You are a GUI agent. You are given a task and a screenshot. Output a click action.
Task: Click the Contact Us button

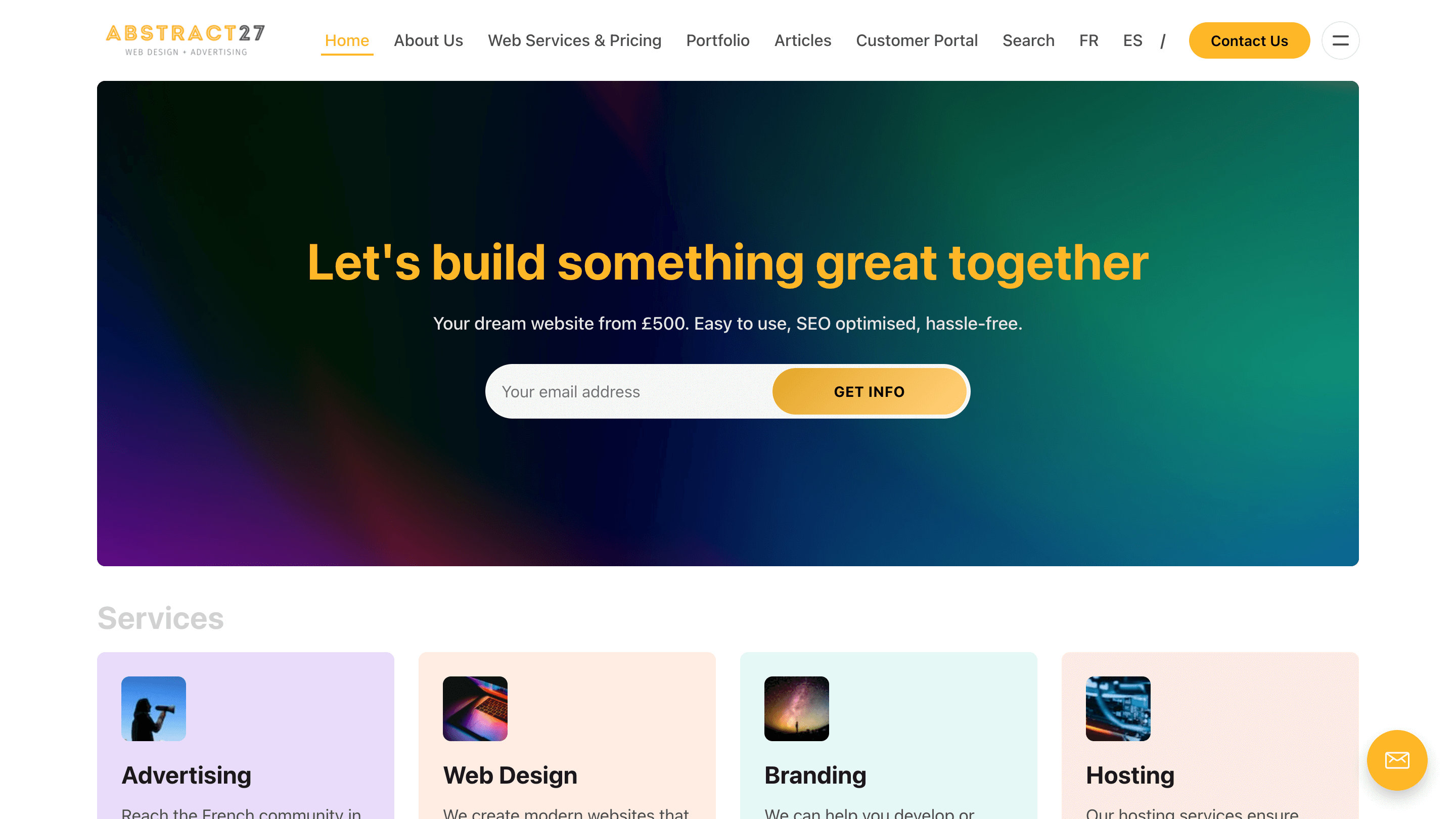[1249, 40]
